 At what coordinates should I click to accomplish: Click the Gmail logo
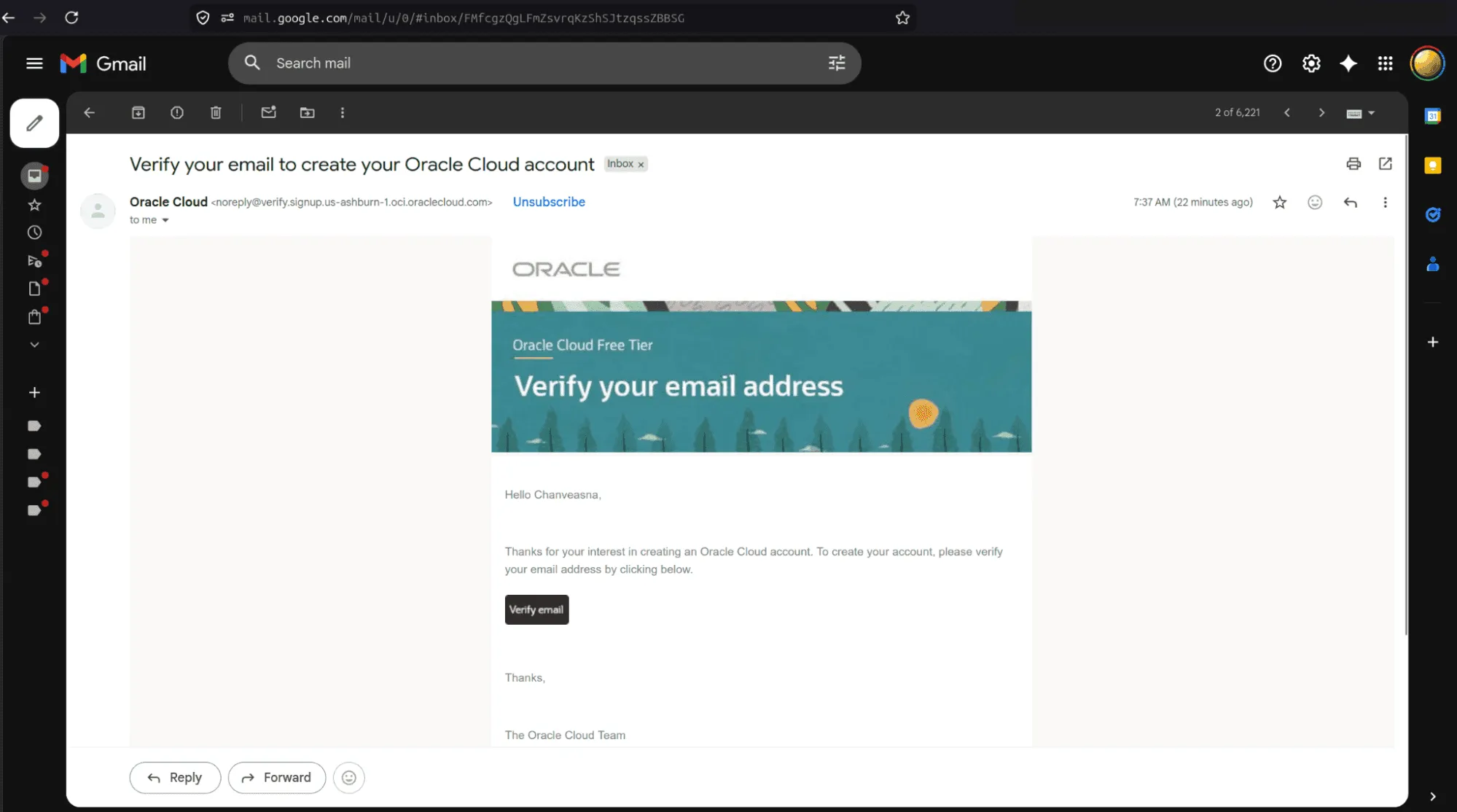click(103, 63)
